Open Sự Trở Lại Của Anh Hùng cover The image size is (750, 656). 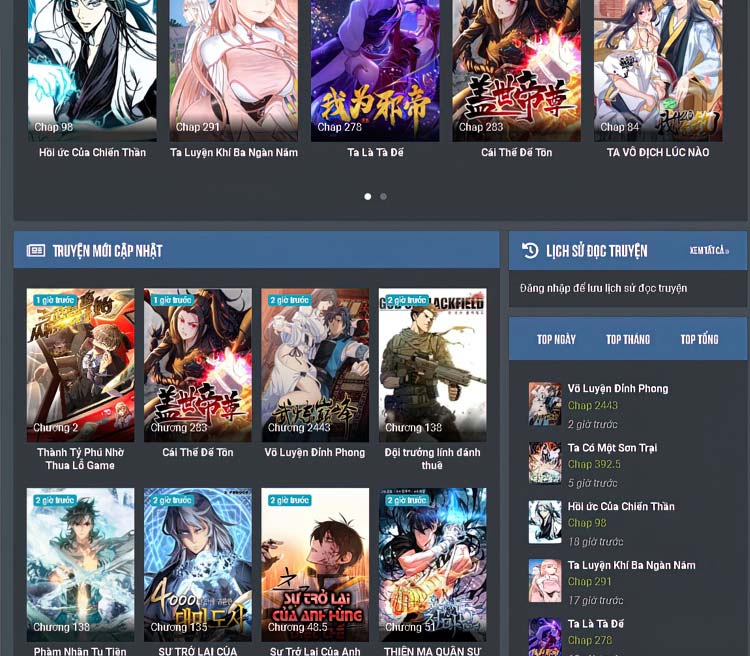[x=315, y=565]
